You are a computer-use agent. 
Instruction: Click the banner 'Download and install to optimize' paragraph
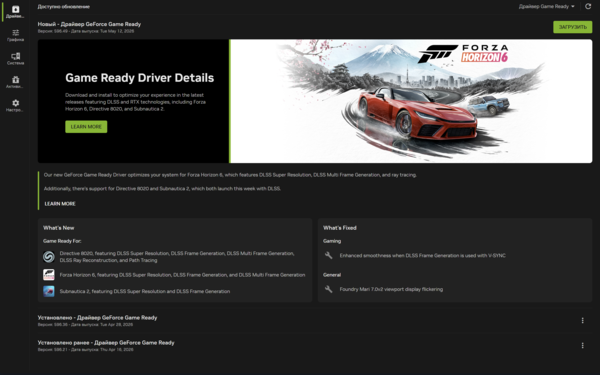tap(135, 102)
